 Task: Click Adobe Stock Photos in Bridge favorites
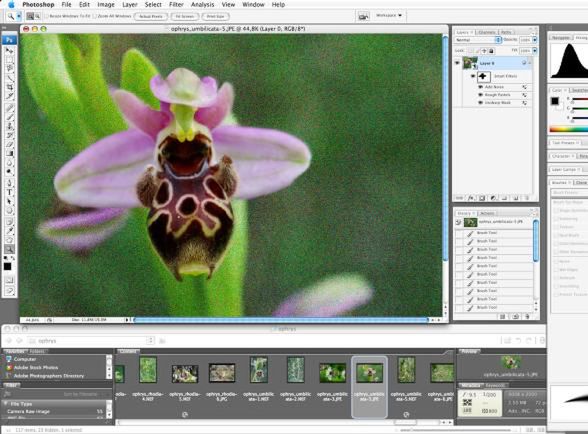coord(36,367)
